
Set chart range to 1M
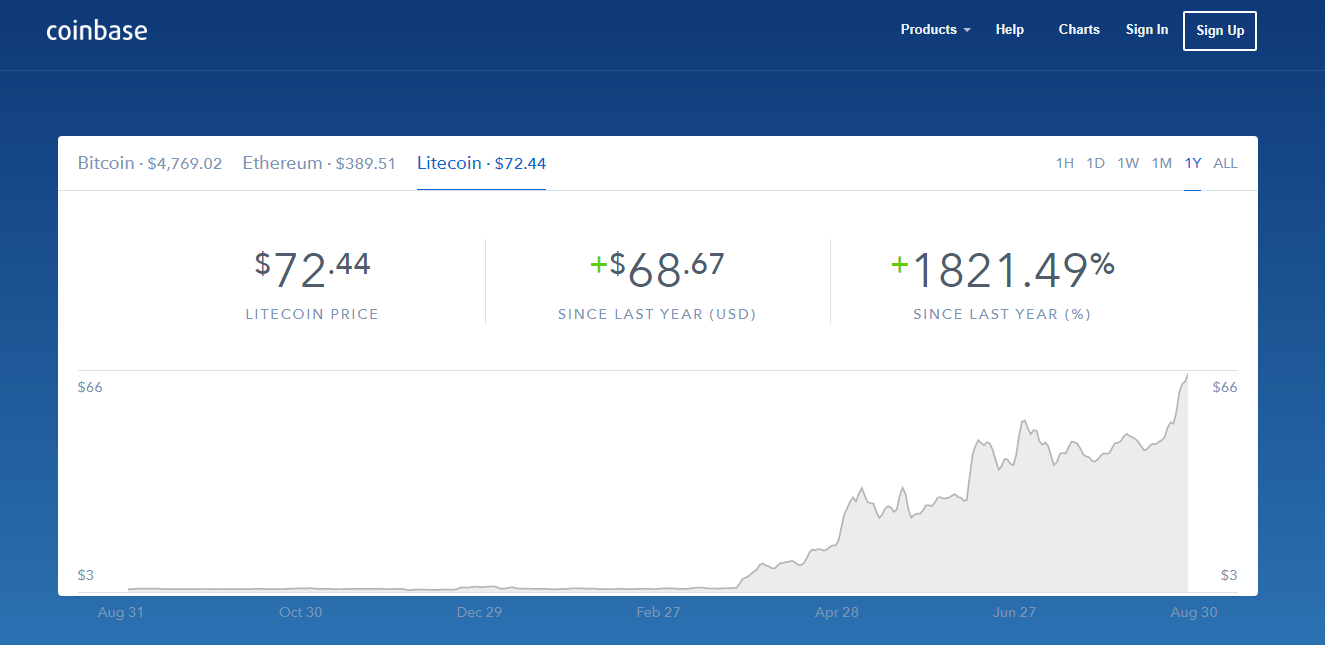point(1161,163)
